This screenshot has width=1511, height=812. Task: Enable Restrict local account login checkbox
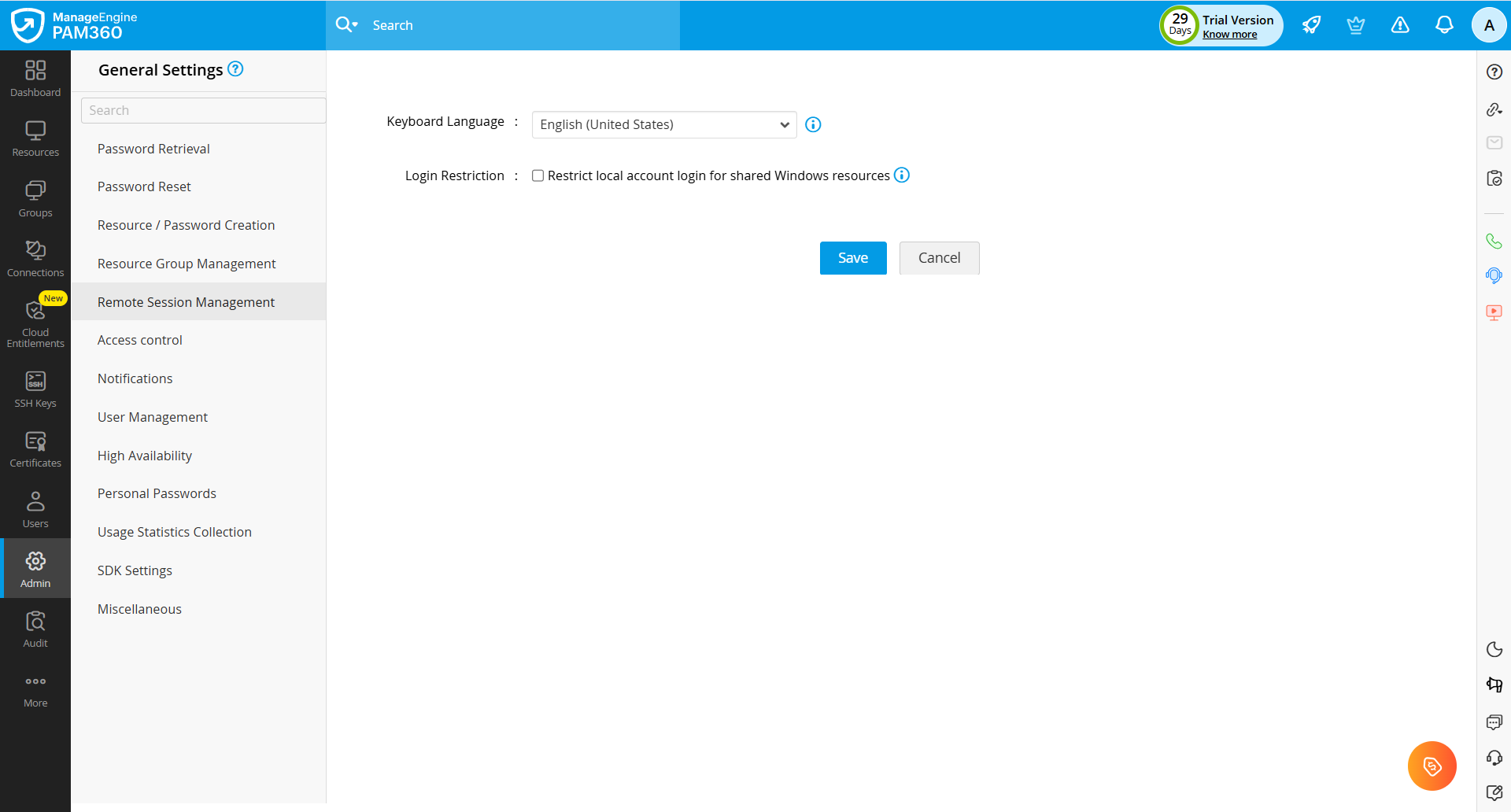click(x=538, y=175)
